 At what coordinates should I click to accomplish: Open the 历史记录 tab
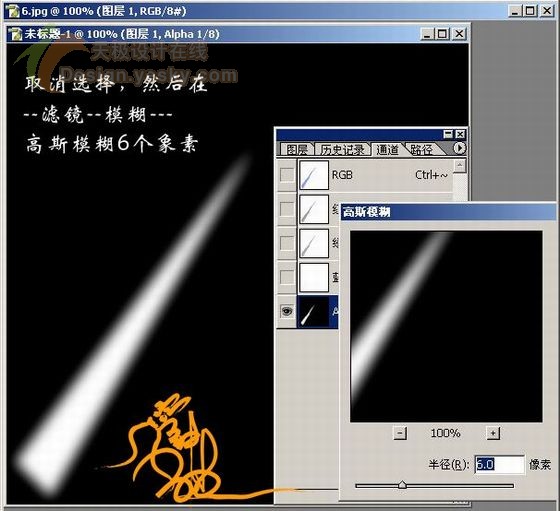pyautogui.click(x=342, y=149)
